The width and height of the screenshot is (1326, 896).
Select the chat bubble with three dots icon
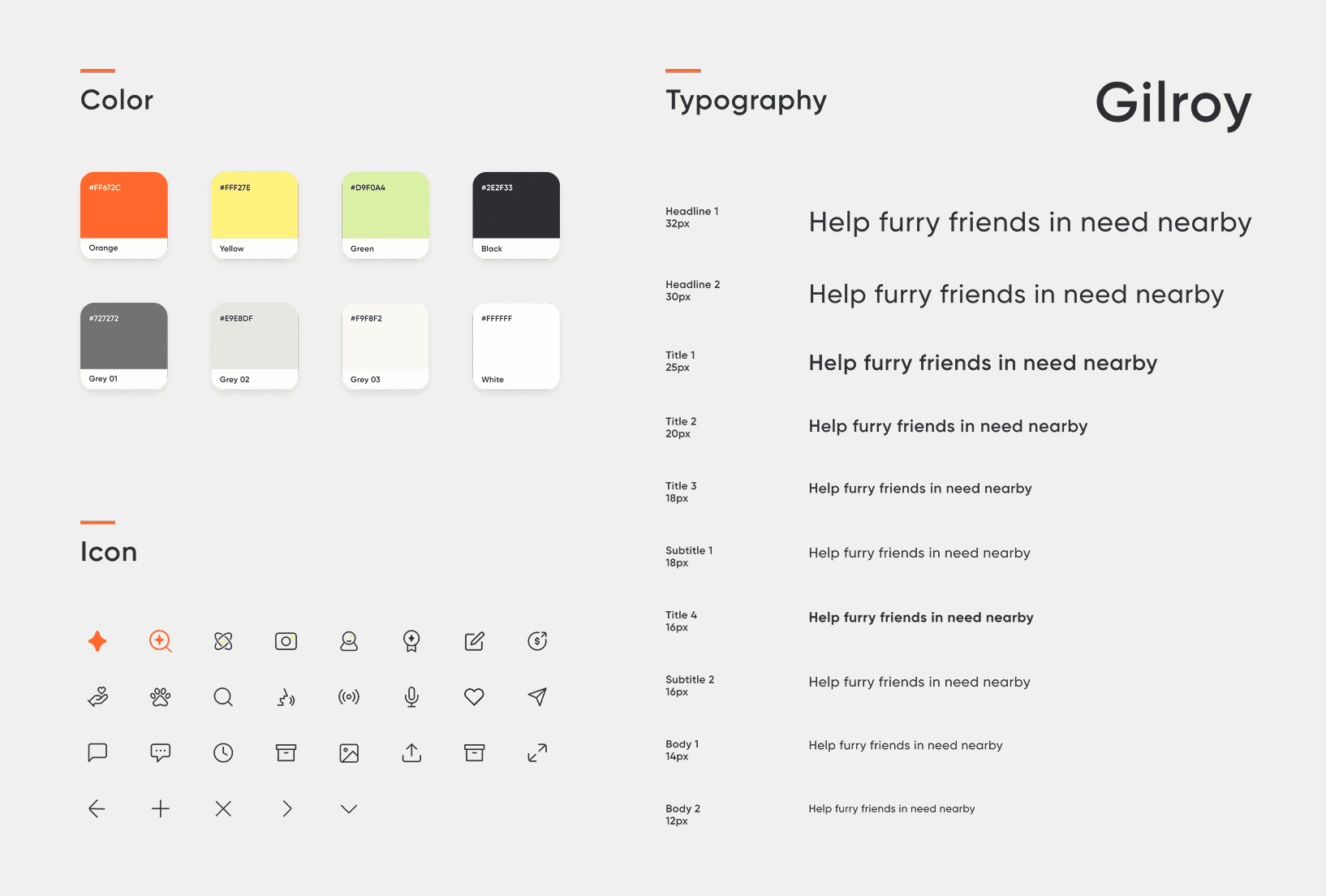[161, 752]
